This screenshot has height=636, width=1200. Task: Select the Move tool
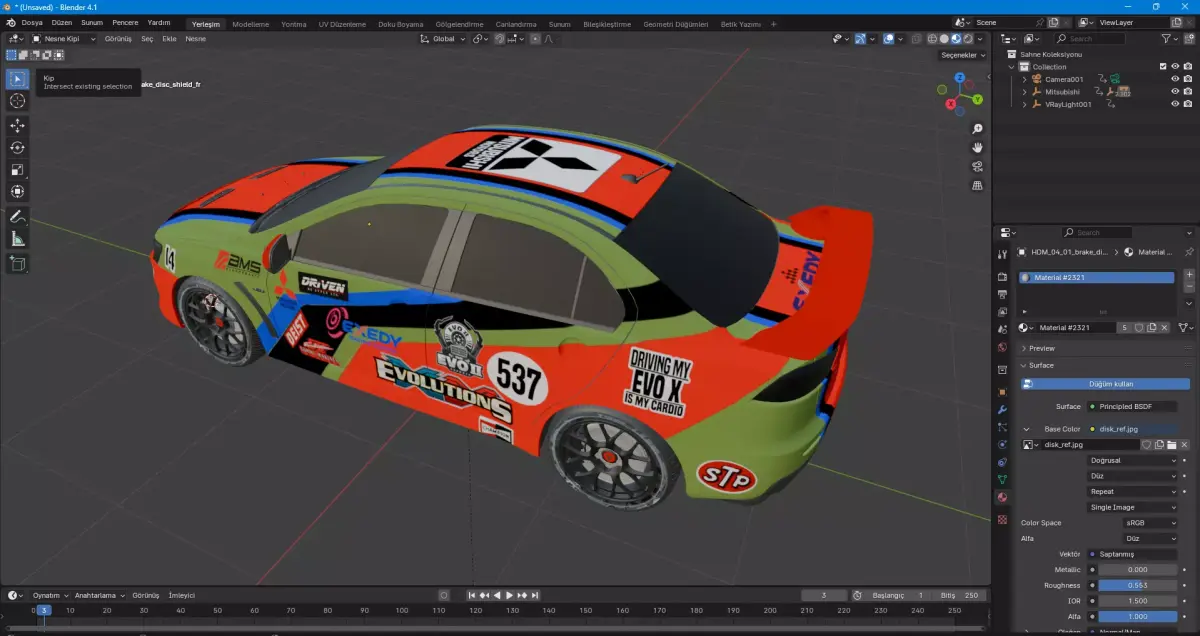tap(17, 125)
